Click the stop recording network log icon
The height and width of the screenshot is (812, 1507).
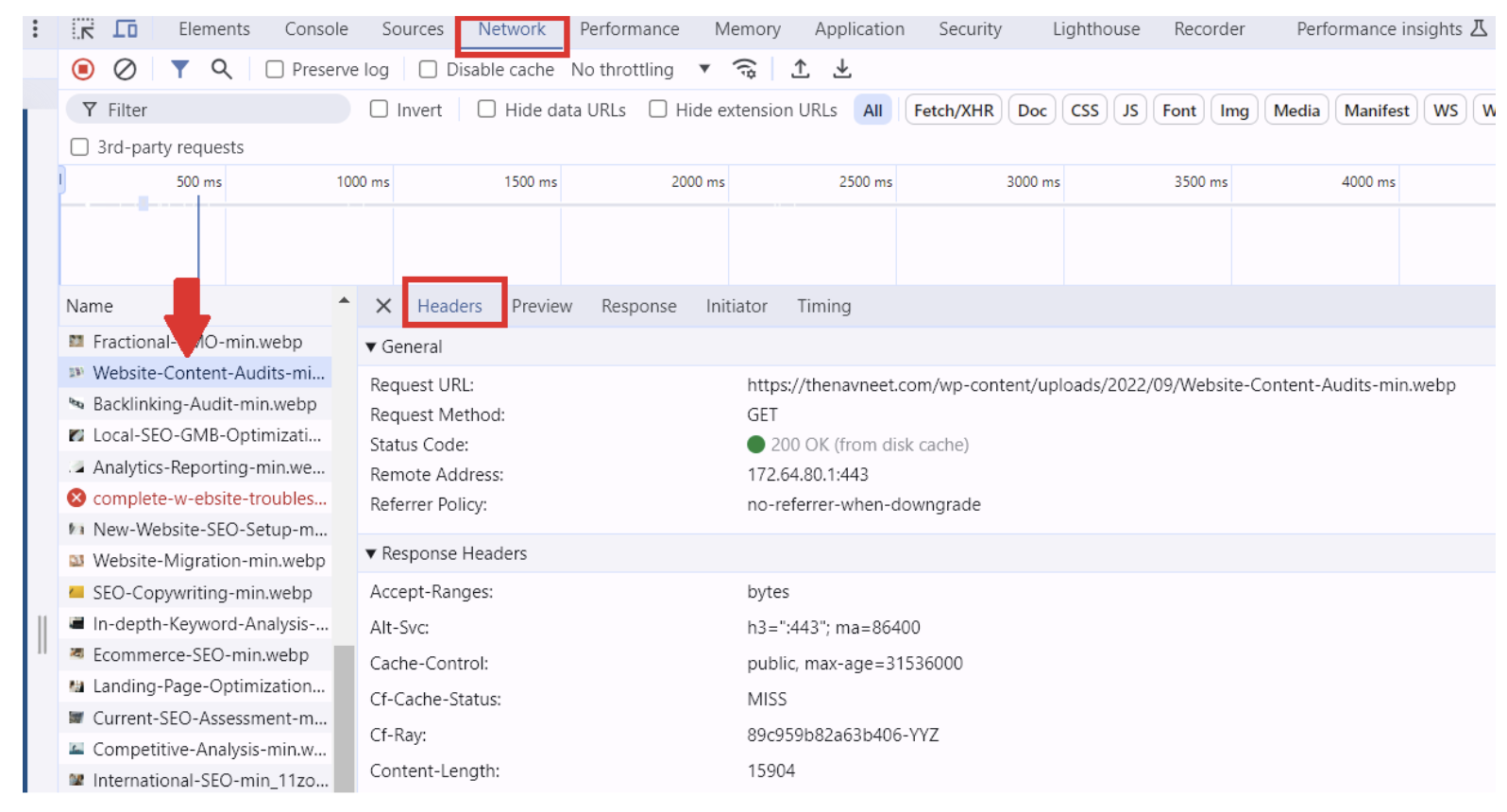pos(83,69)
